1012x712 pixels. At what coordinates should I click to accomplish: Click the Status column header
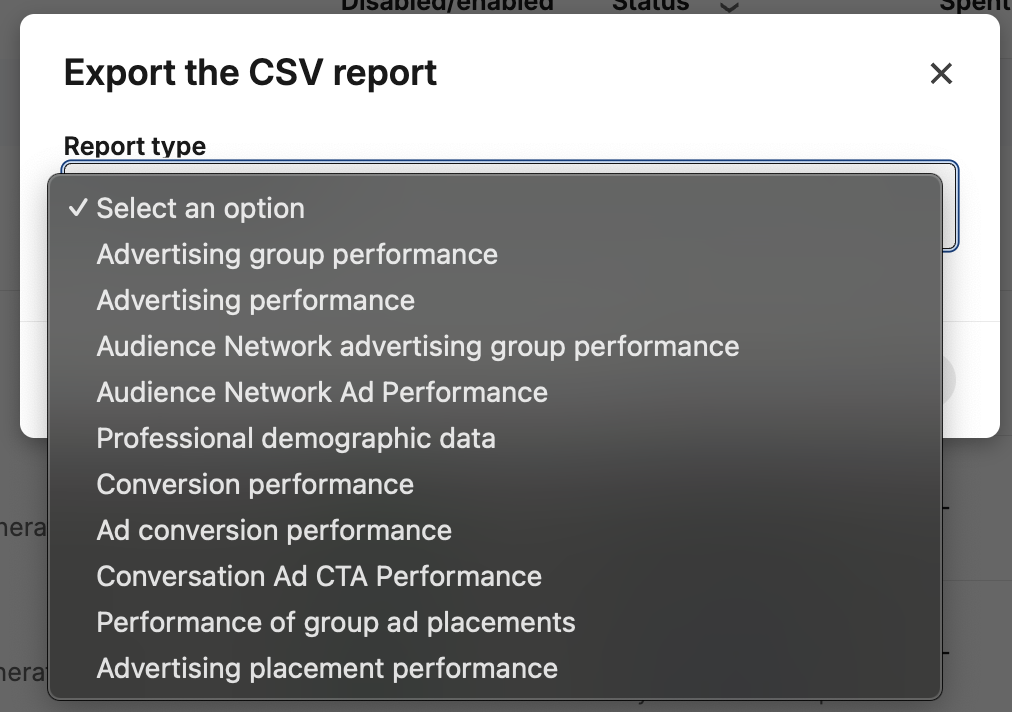pos(650,6)
